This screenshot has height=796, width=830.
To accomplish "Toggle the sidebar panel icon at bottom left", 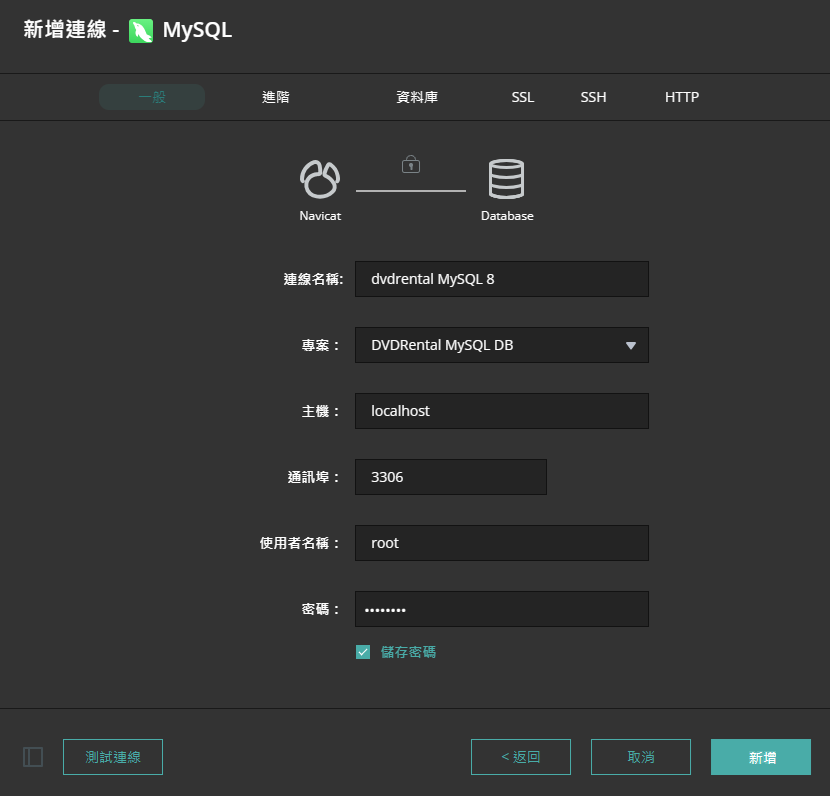I will coord(33,757).
